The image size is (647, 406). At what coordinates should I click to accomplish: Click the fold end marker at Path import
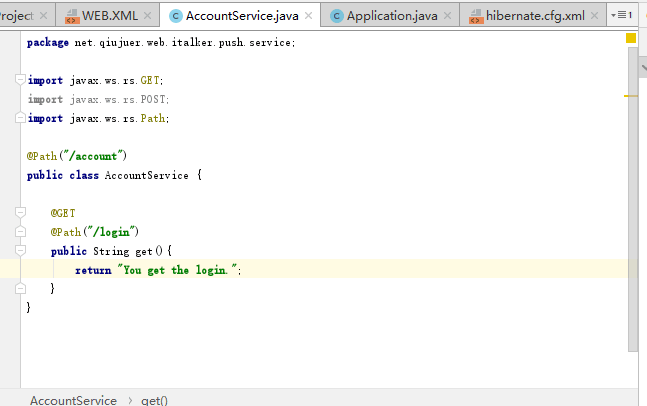pos(20,118)
